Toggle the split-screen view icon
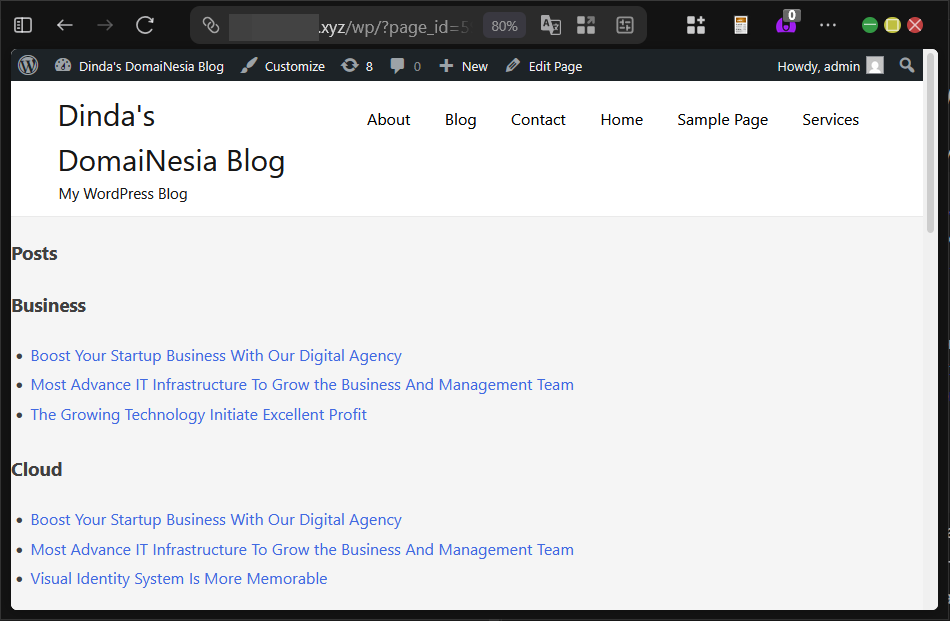 [586, 25]
